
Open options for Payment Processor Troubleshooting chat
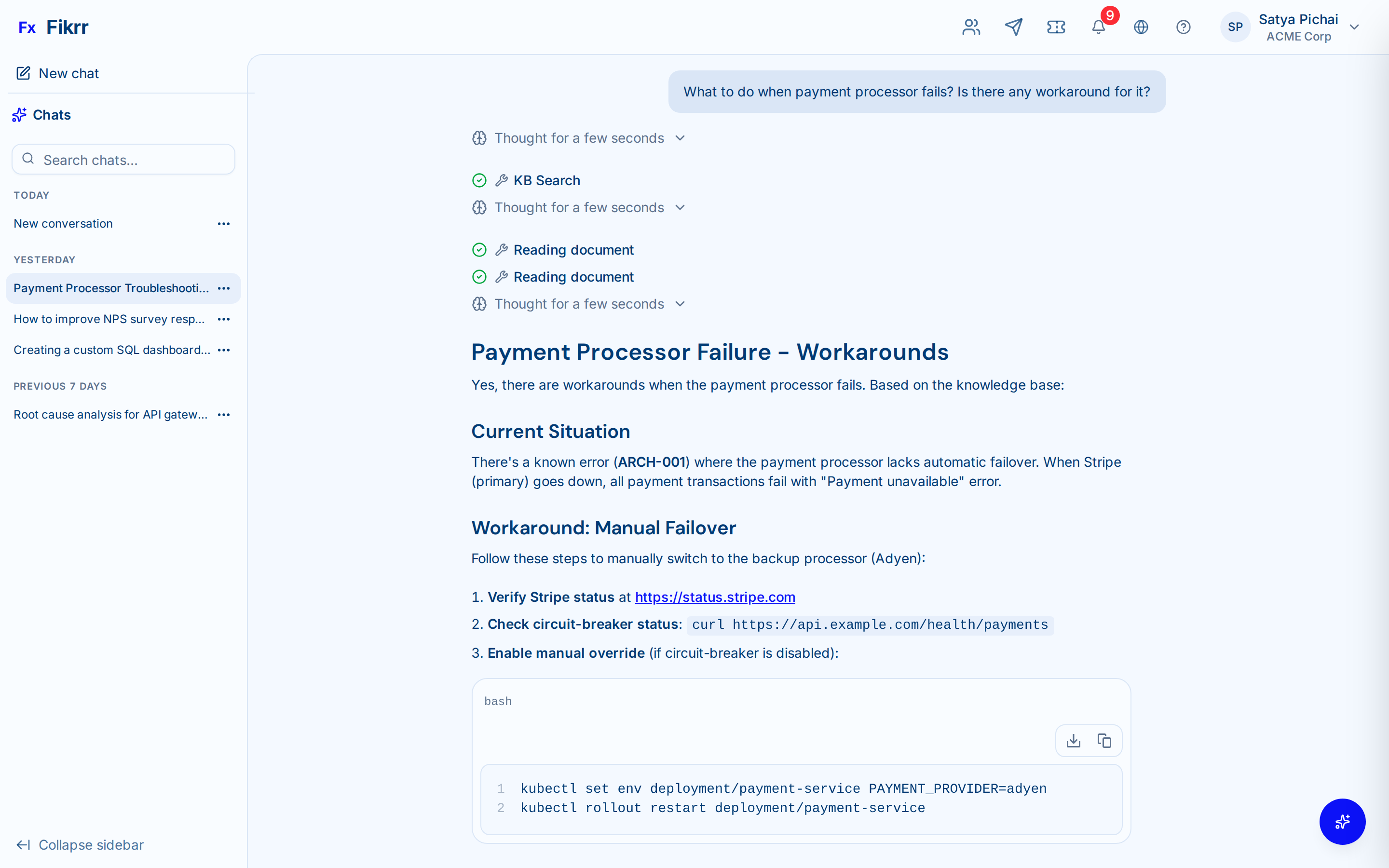(224, 288)
